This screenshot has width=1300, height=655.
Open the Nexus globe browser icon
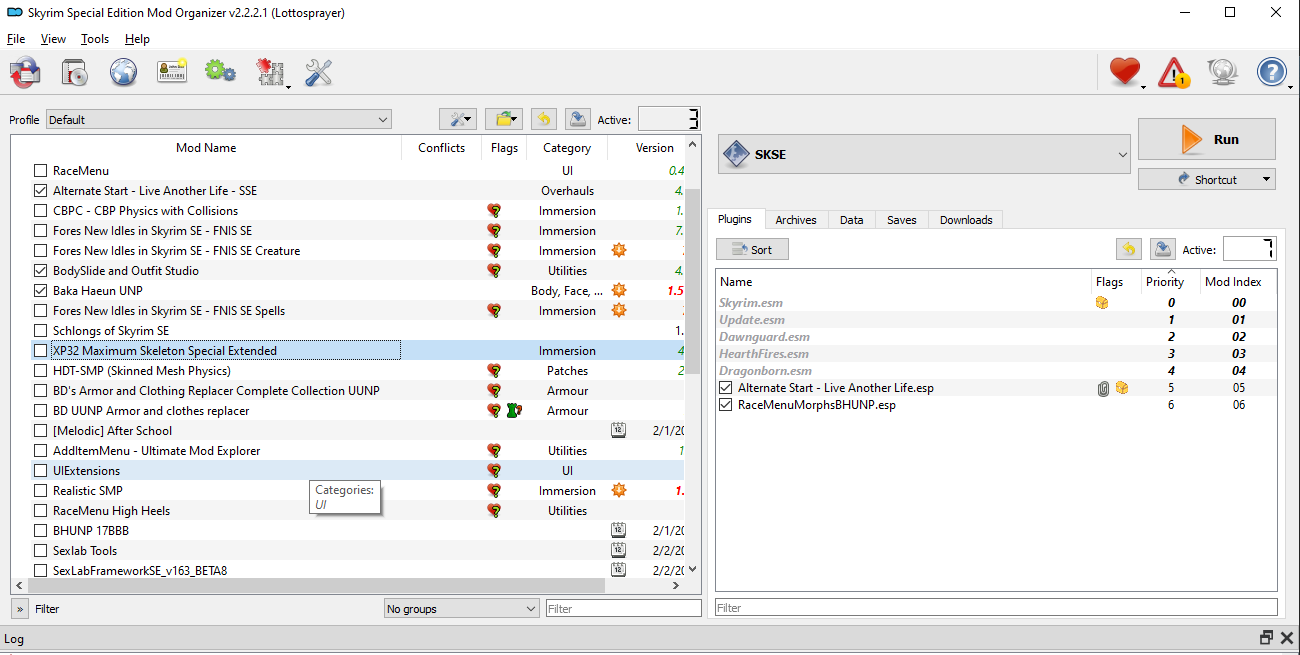tap(123, 72)
